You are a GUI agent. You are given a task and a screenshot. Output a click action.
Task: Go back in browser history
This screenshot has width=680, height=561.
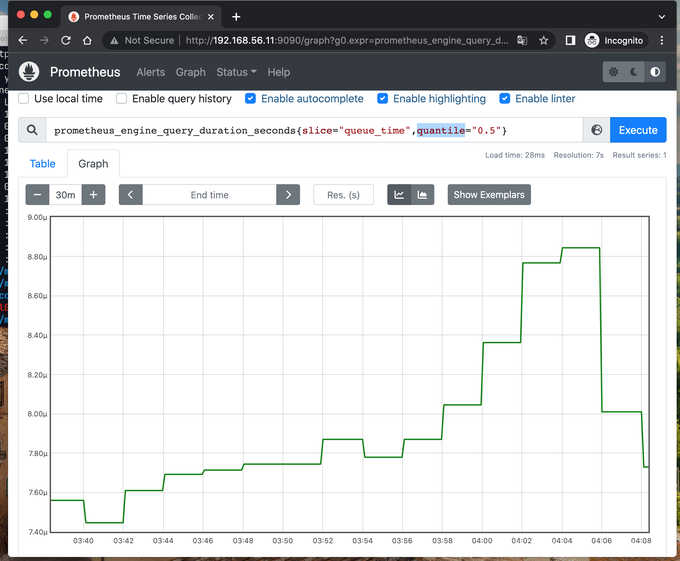pos(23,40)
